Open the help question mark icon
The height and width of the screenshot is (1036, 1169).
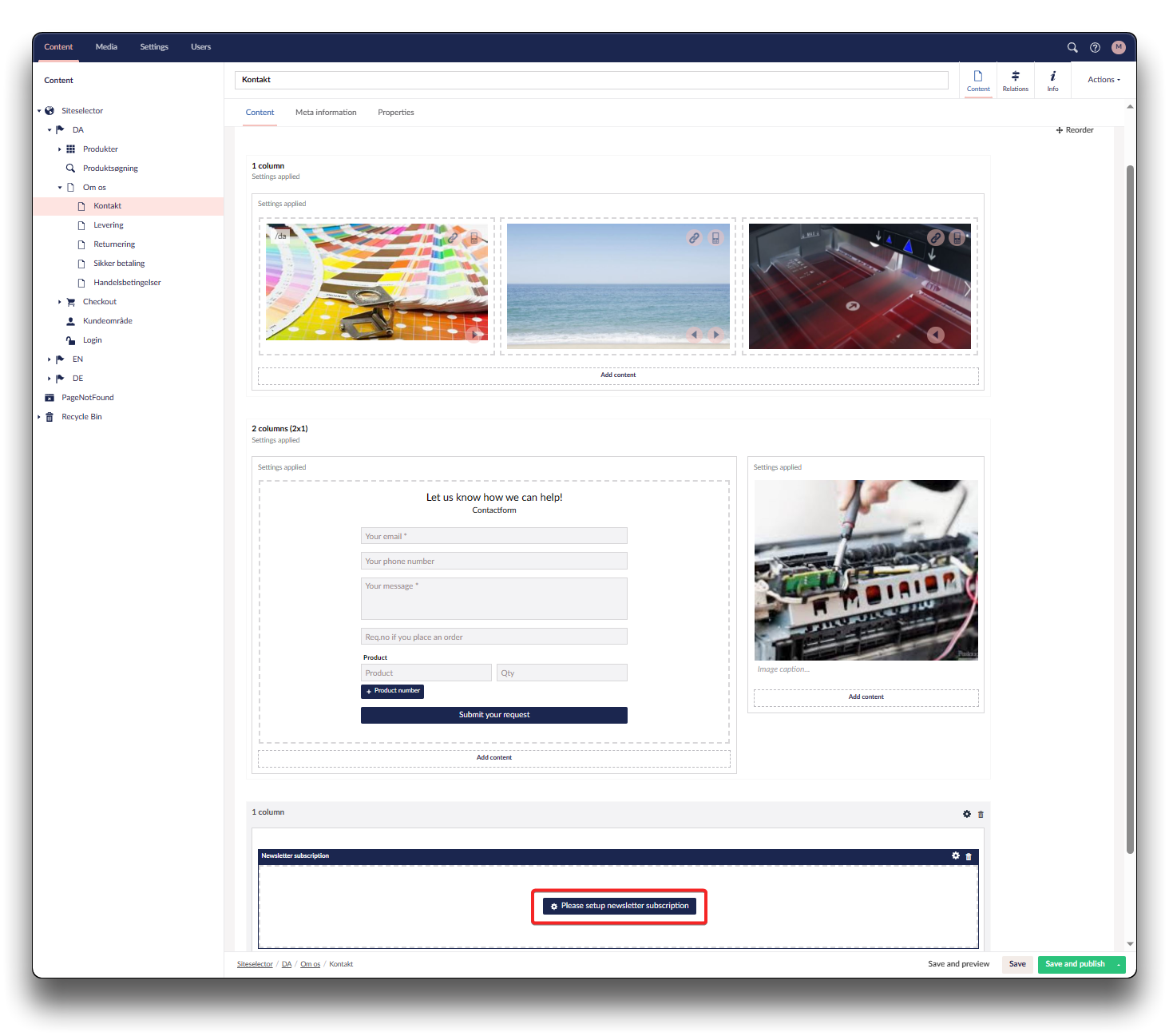pos(1095,47)
